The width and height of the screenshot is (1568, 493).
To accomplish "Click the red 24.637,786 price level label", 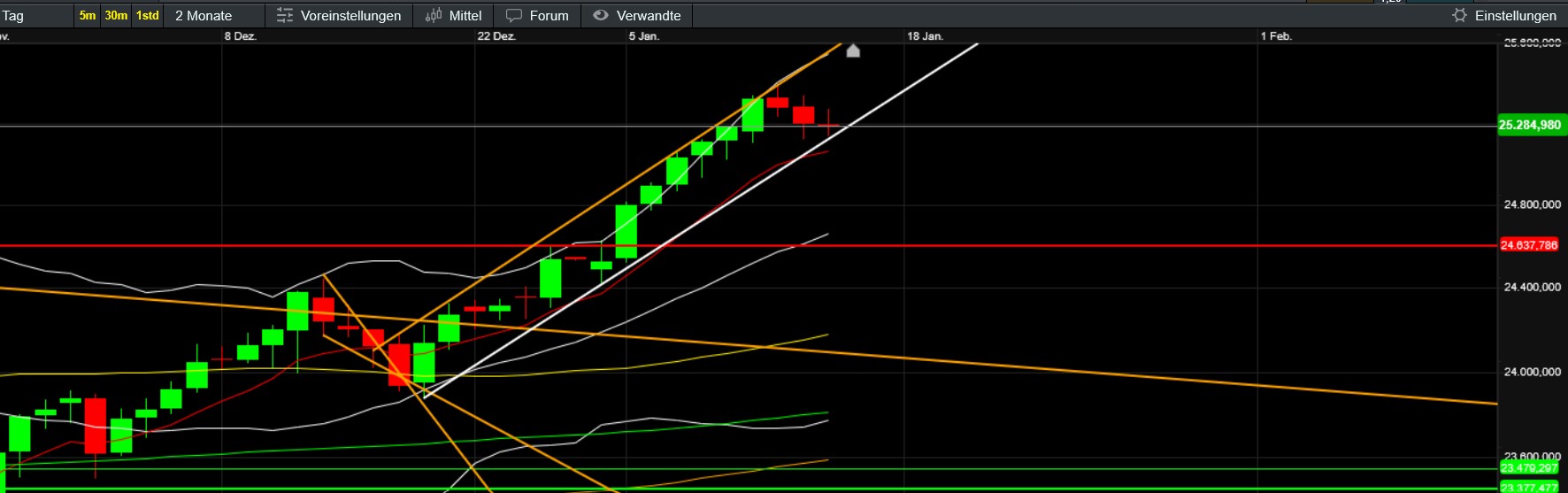I will [x=1529, y=245].
